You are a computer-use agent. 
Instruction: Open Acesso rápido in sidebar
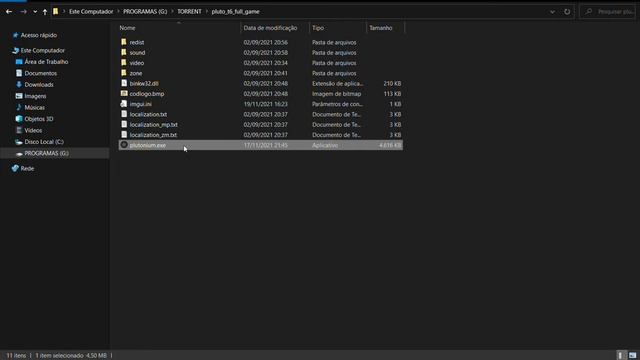39,36
